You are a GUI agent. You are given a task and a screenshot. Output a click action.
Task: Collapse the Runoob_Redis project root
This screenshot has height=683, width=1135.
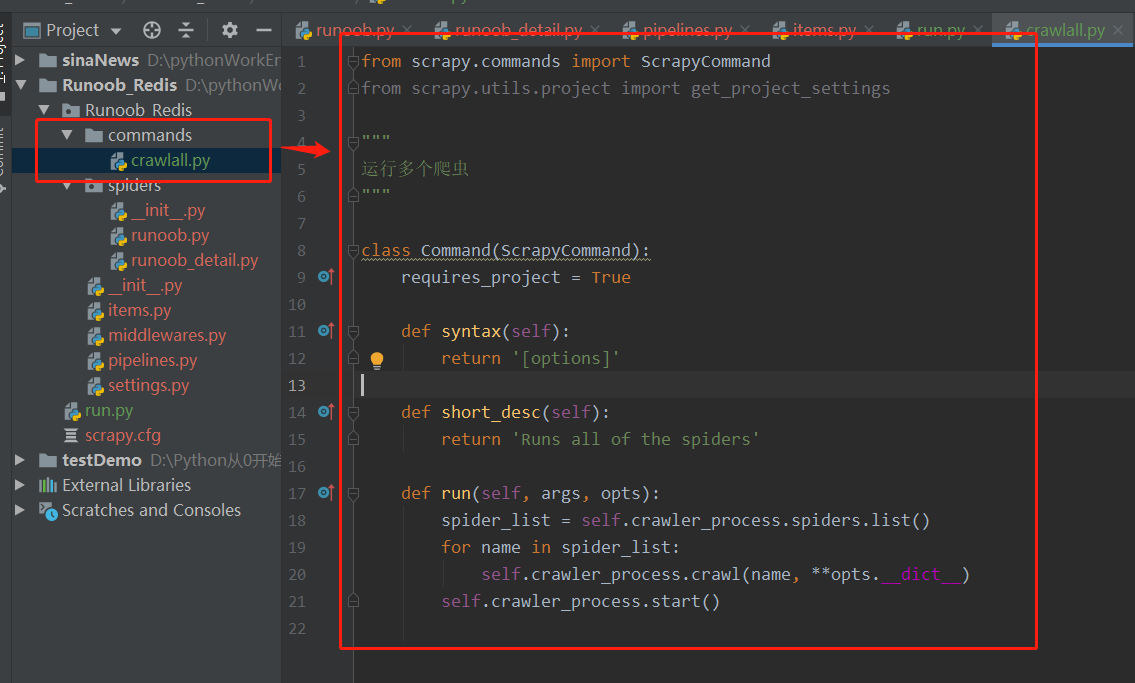tap(20, 85)
